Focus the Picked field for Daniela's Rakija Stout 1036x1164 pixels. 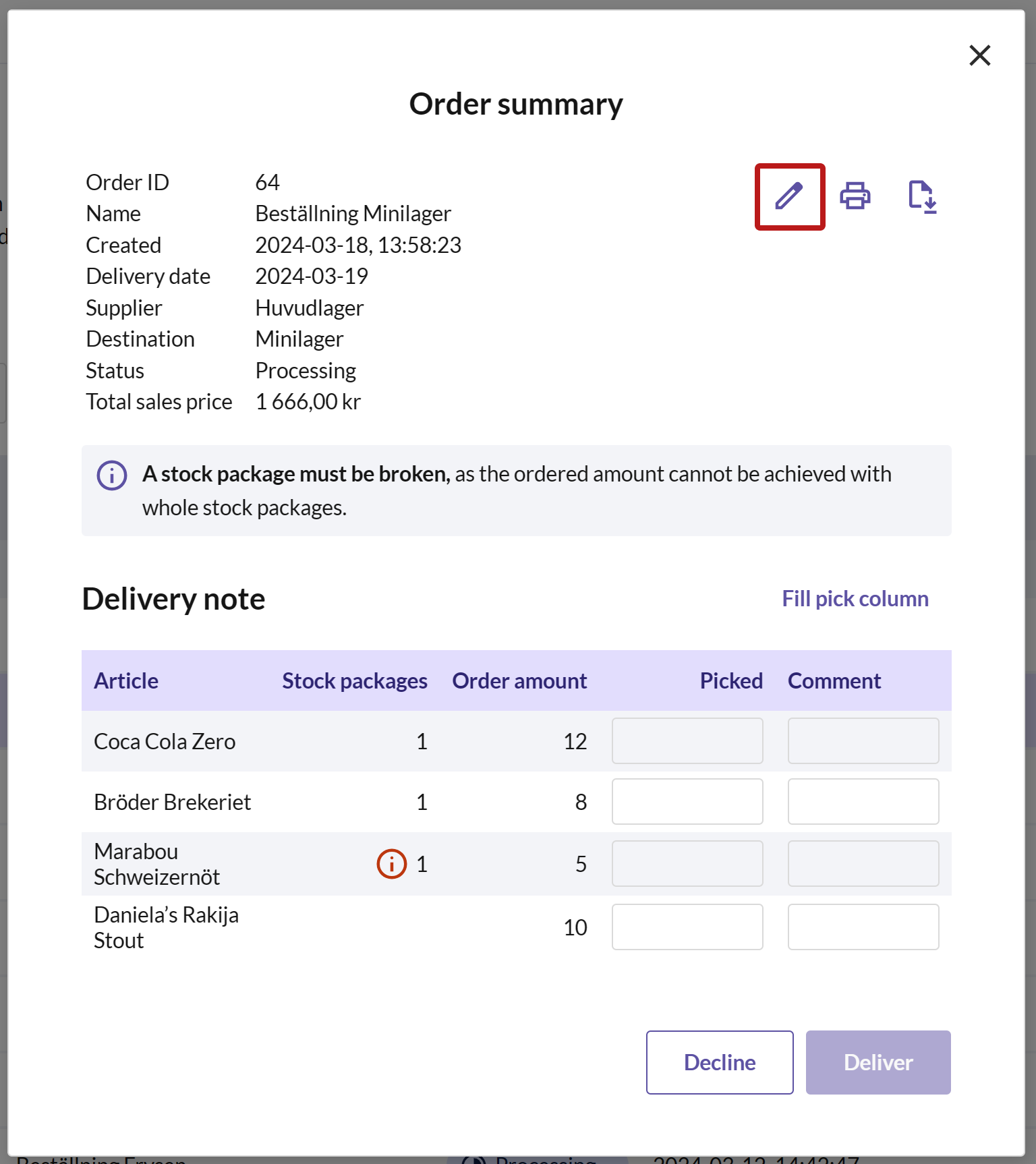coord(687,927)
